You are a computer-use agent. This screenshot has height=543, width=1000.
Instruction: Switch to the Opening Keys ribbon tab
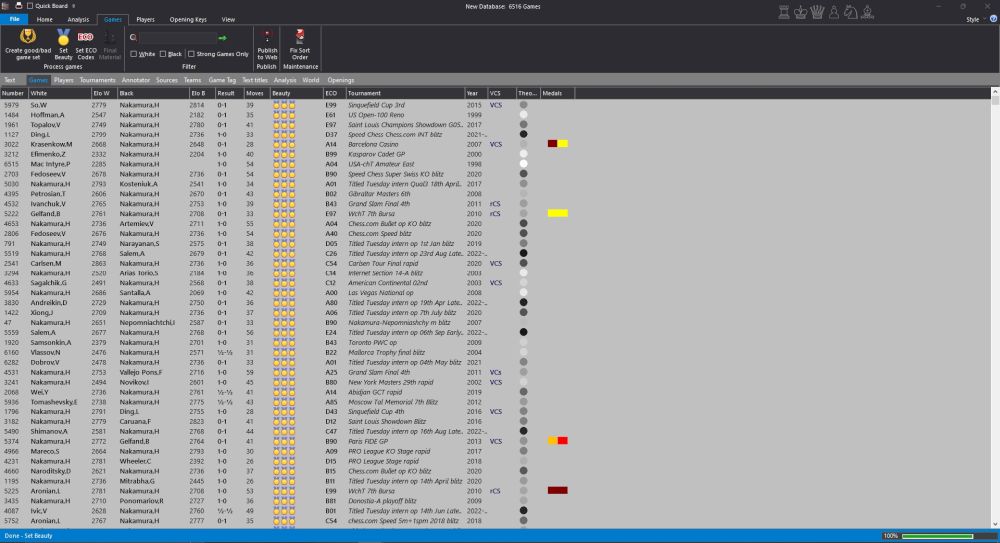pos(188,19)
